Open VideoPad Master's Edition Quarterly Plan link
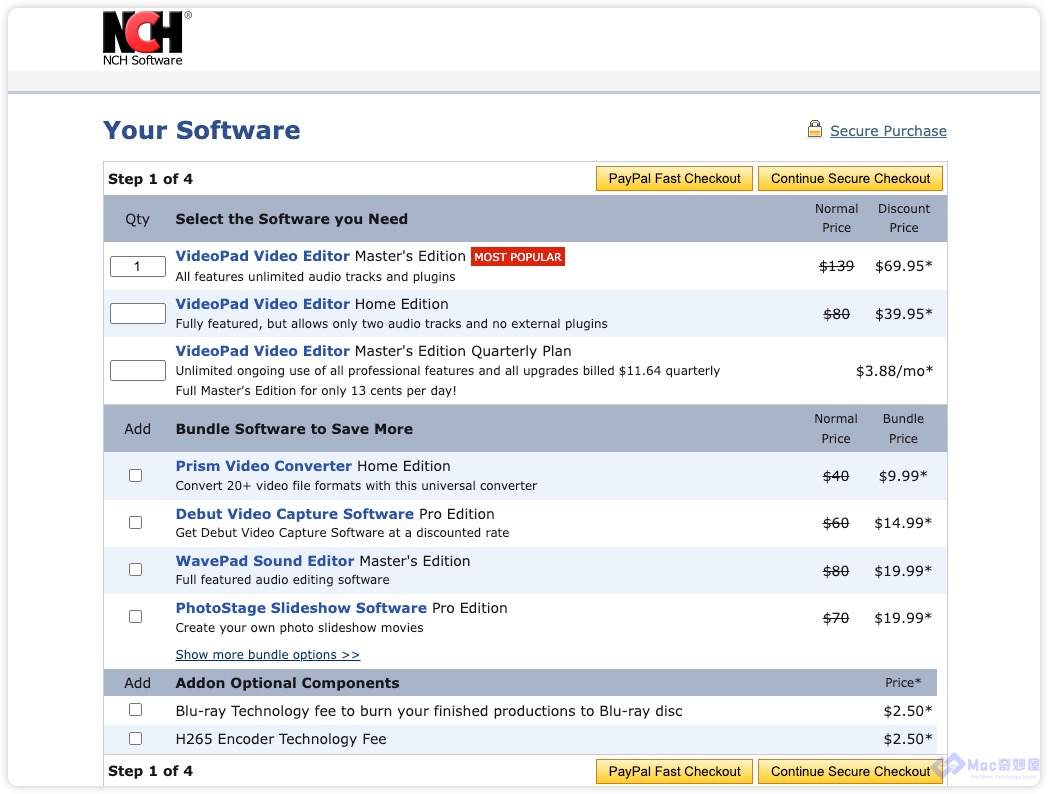The height and width of the screenshot is (794, 1048). pos(263,351)
